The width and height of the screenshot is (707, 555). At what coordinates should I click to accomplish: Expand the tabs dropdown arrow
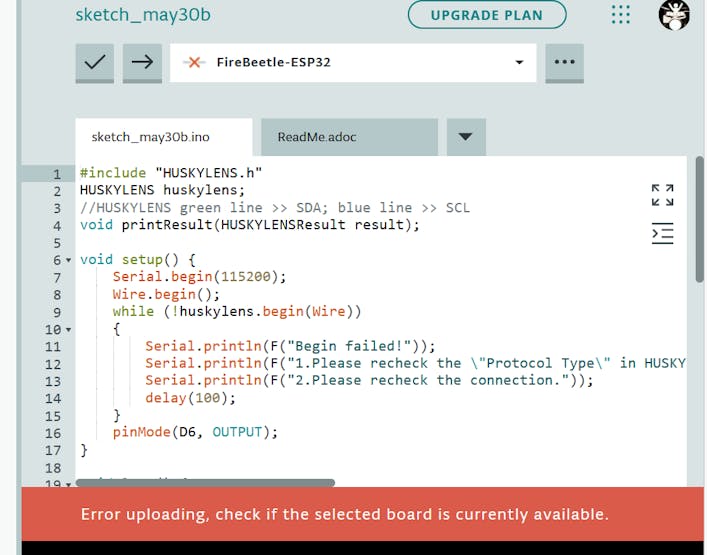click(465, 137)
